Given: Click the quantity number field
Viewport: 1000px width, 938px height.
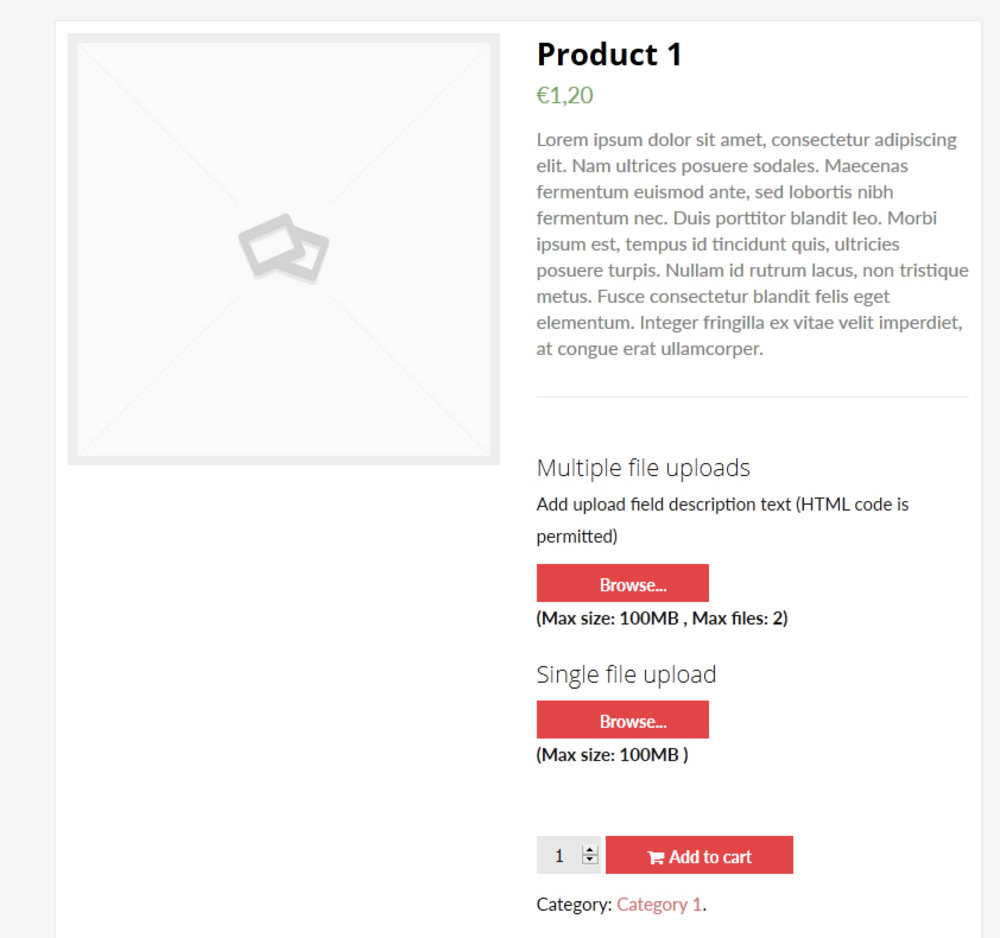Looking at the screenshot, I should [559, 856].
